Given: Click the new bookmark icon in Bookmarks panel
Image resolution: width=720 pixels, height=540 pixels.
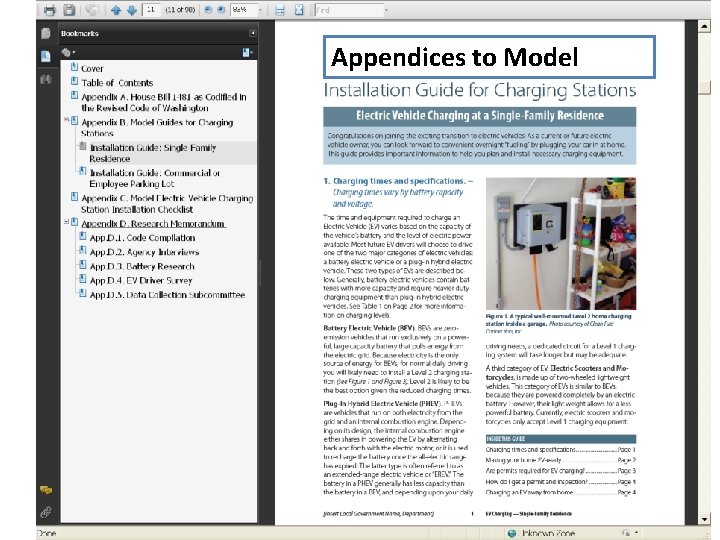Looking at the screenshot, I should [x=247, y=53].
